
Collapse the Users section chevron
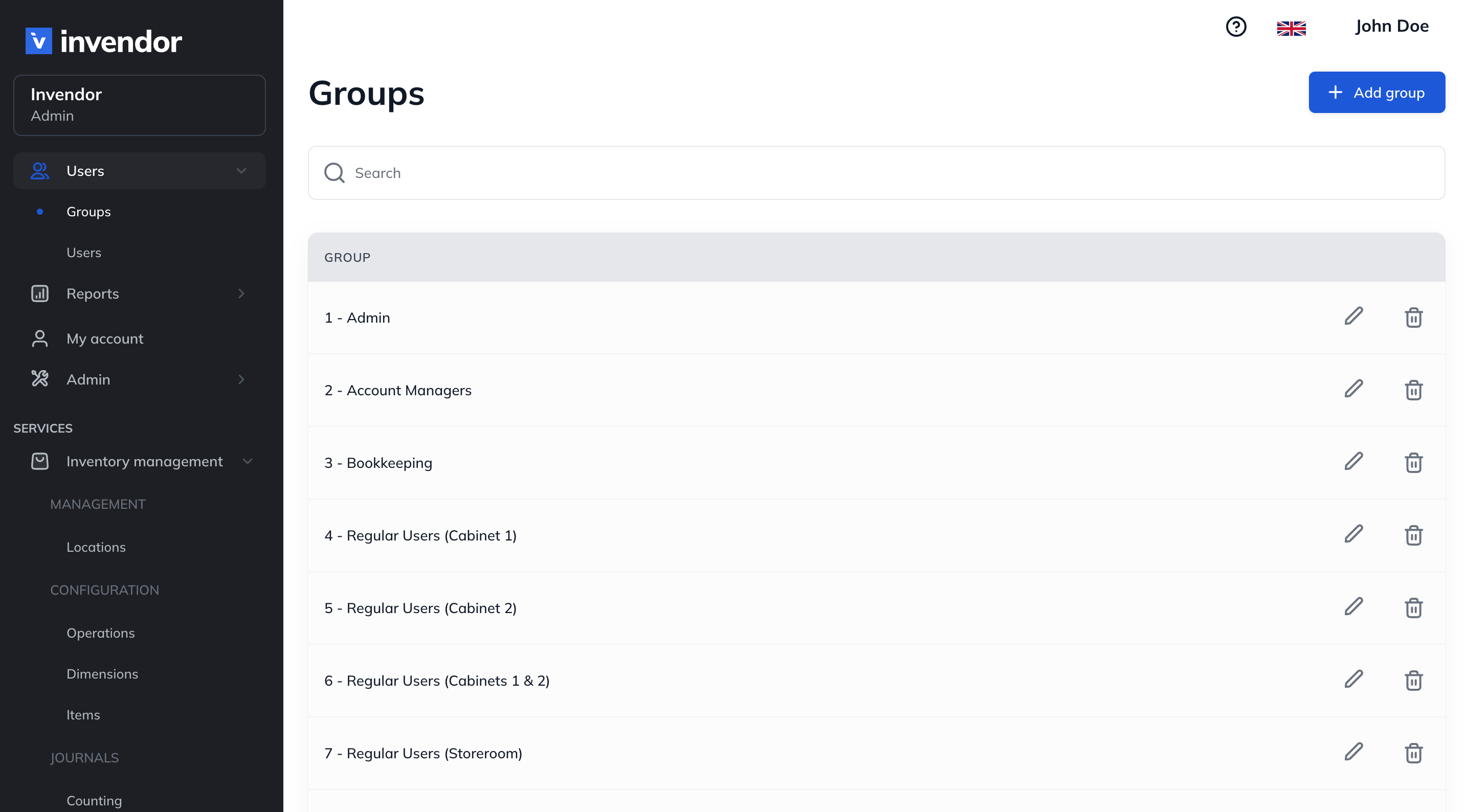[241, 170]
